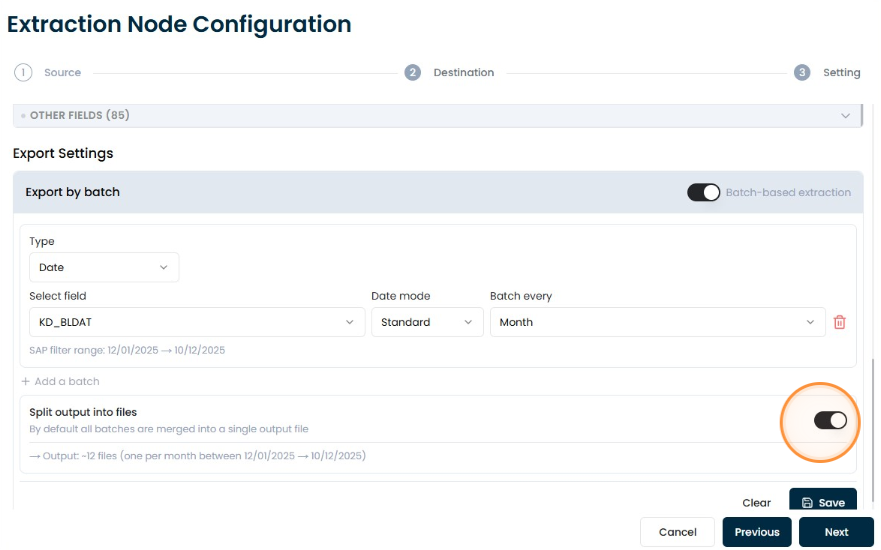This screenshot has width=881, height=550.
Task: Click the red trash icon for KD_BLDAT batch
Action: 839,322
